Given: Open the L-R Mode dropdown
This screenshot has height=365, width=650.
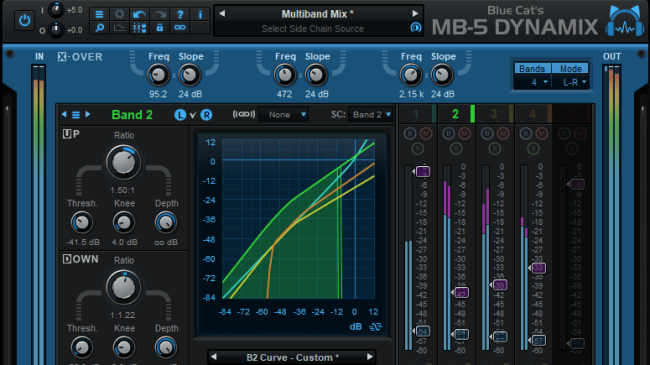Looking at the screenshot, I should tap(571, 83).
